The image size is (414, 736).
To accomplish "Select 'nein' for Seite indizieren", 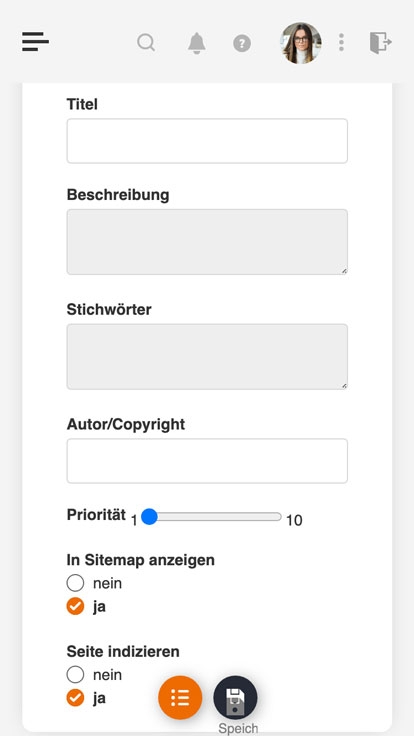I will click(x=75, y=675).
